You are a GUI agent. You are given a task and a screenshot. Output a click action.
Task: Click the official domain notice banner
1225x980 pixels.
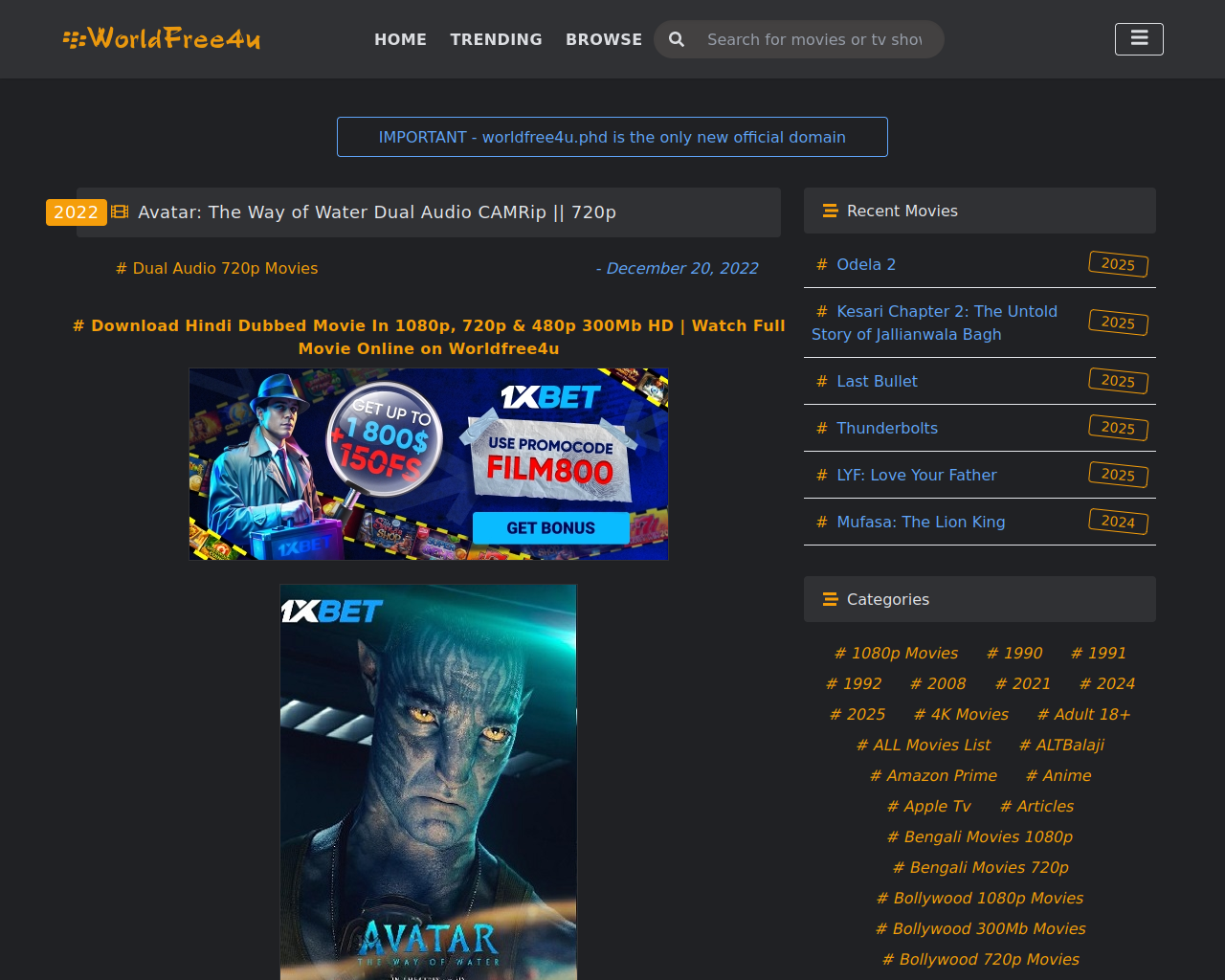[x=612, y=137]
